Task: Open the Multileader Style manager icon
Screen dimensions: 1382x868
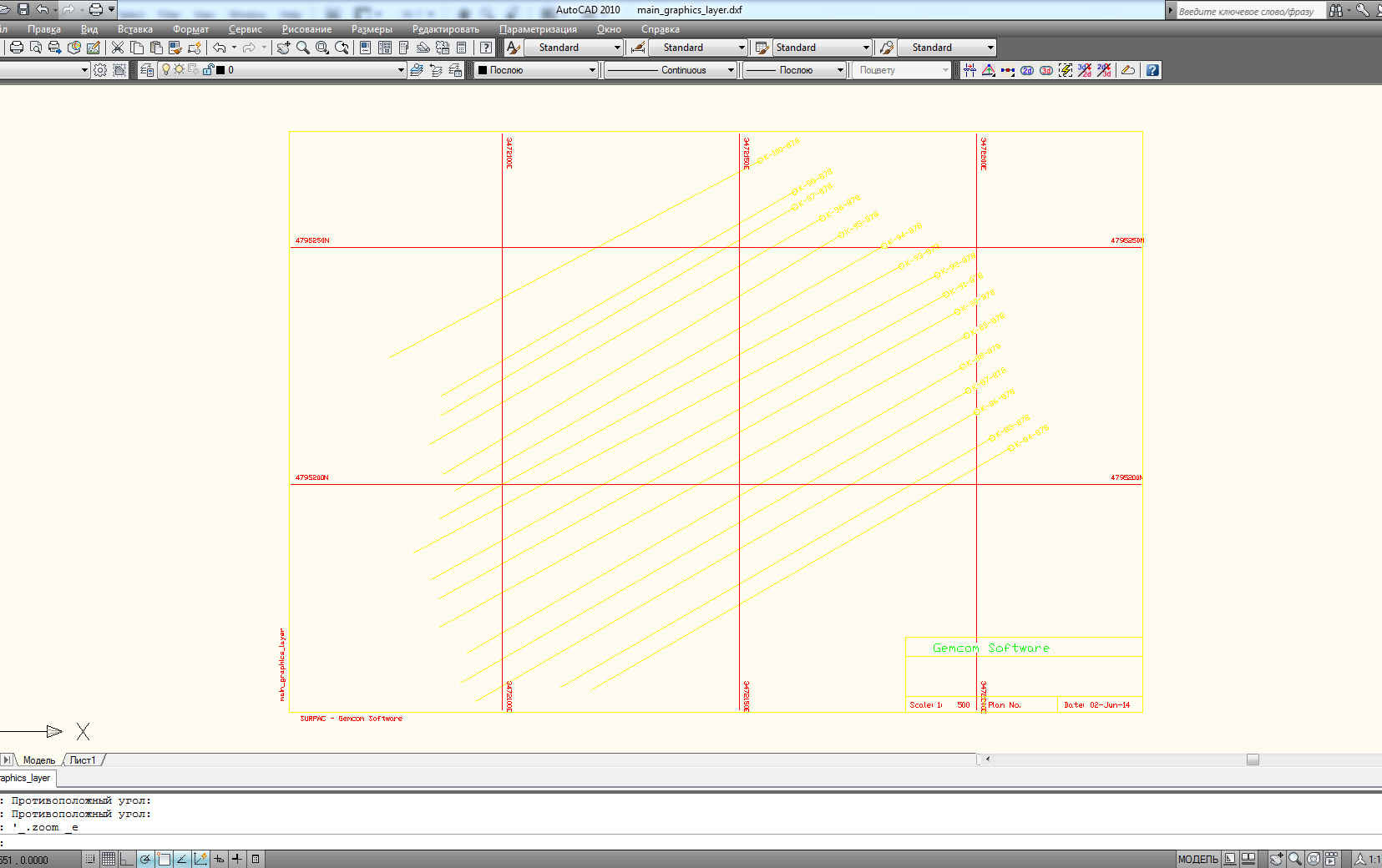Action: pyautogui.click(x=887, y=48)
